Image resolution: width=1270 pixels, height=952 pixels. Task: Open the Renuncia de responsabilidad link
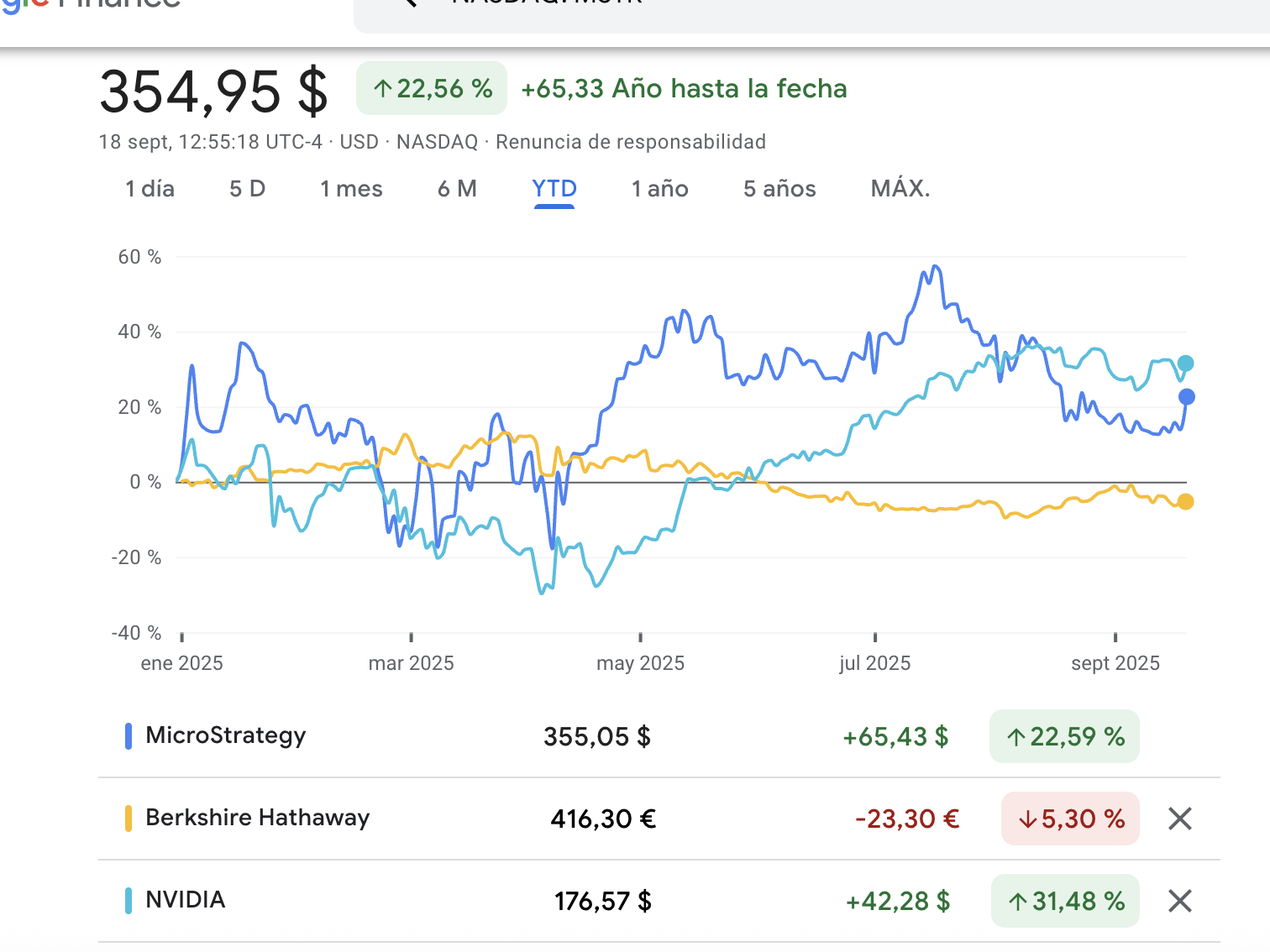tap(630, 142)
